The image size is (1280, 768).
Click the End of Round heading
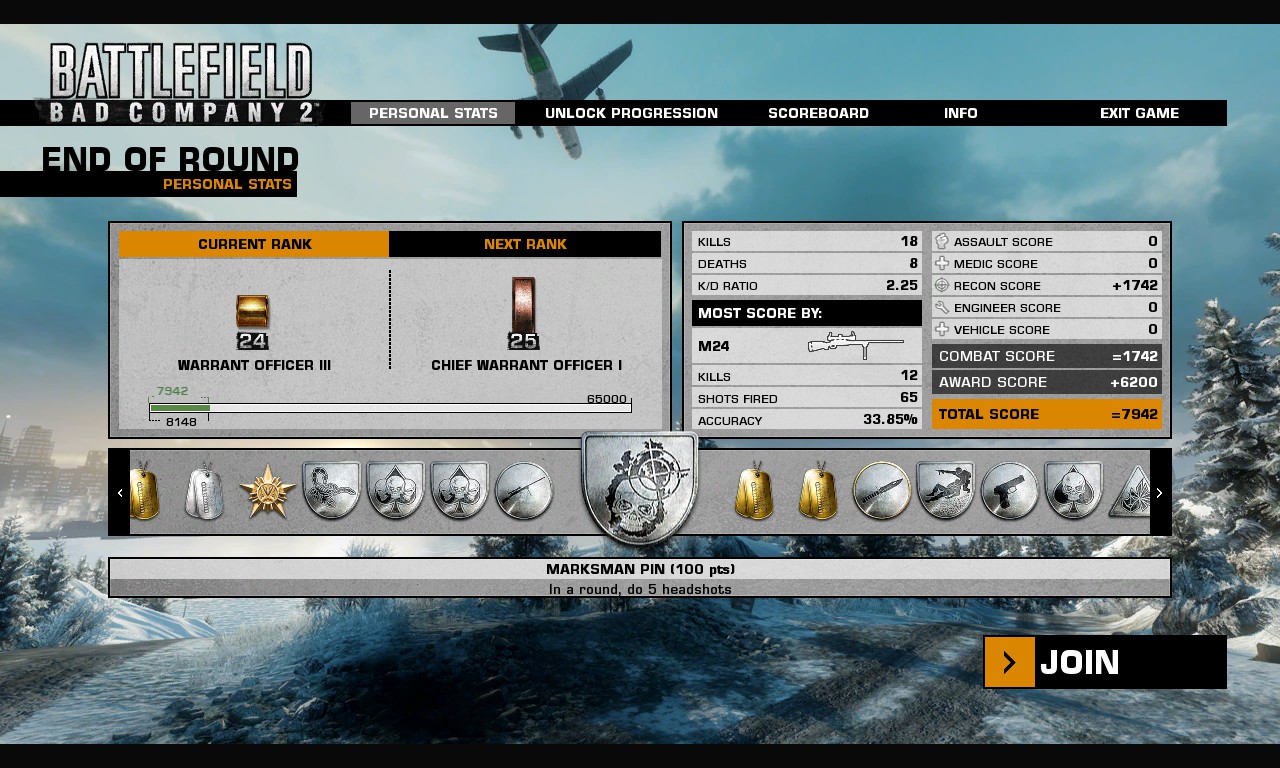pyautogui.click(x=170, y=160)
